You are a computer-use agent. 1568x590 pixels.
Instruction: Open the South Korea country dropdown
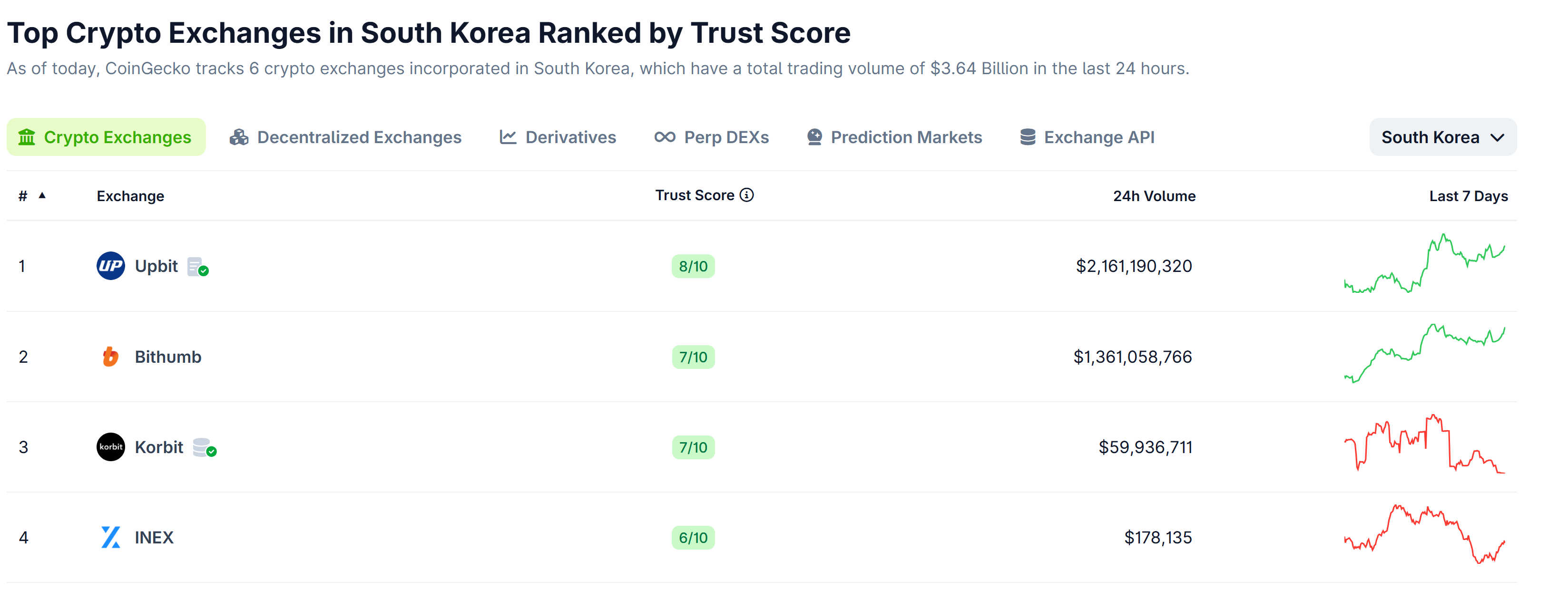[x=1442, y=137]
